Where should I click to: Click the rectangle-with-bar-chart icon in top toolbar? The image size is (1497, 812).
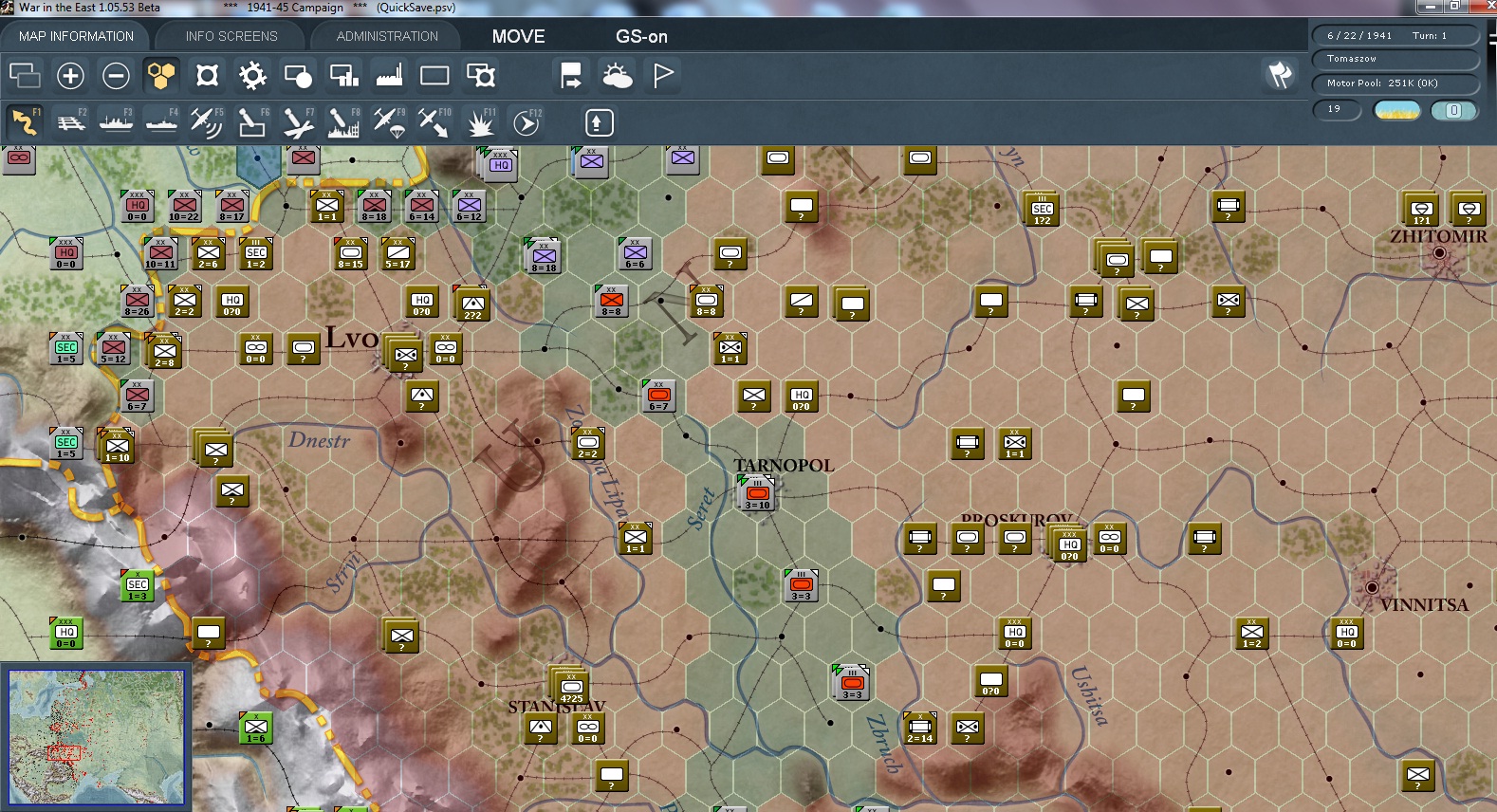coord(343,75)
